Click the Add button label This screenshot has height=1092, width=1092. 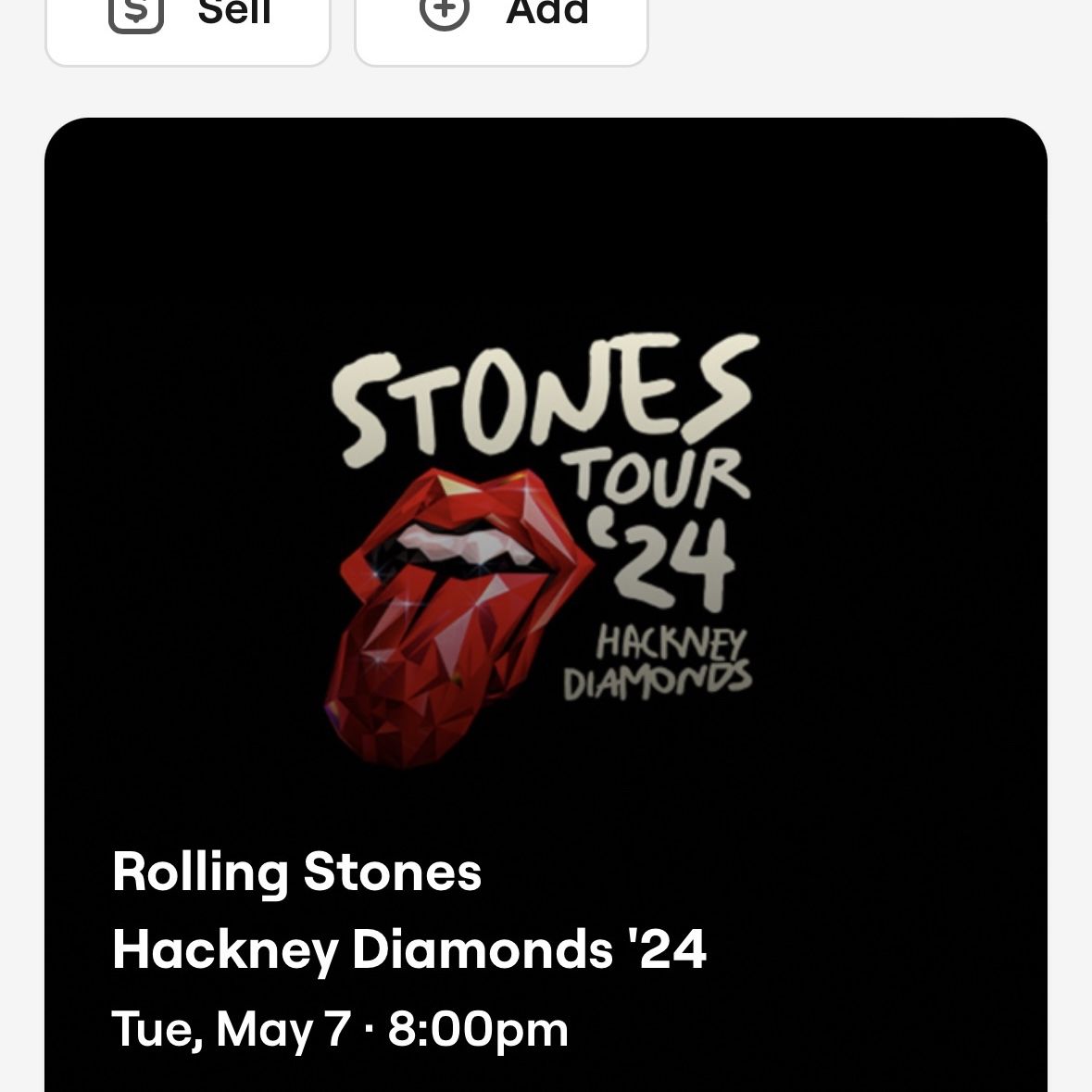[x=547, y=11]
